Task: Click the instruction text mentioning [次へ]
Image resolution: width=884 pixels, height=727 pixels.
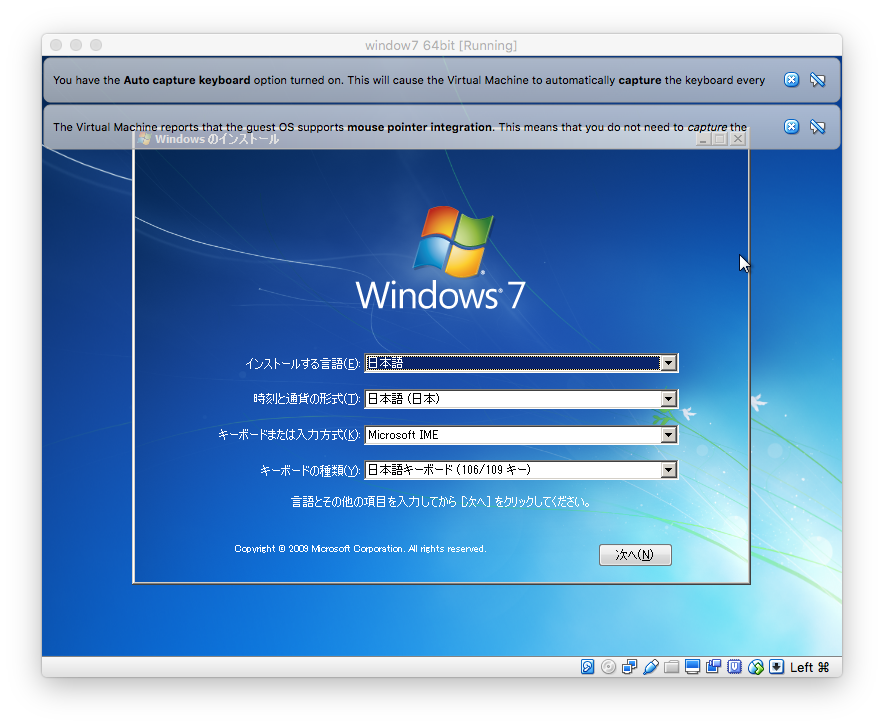Action: click(441, 502)
